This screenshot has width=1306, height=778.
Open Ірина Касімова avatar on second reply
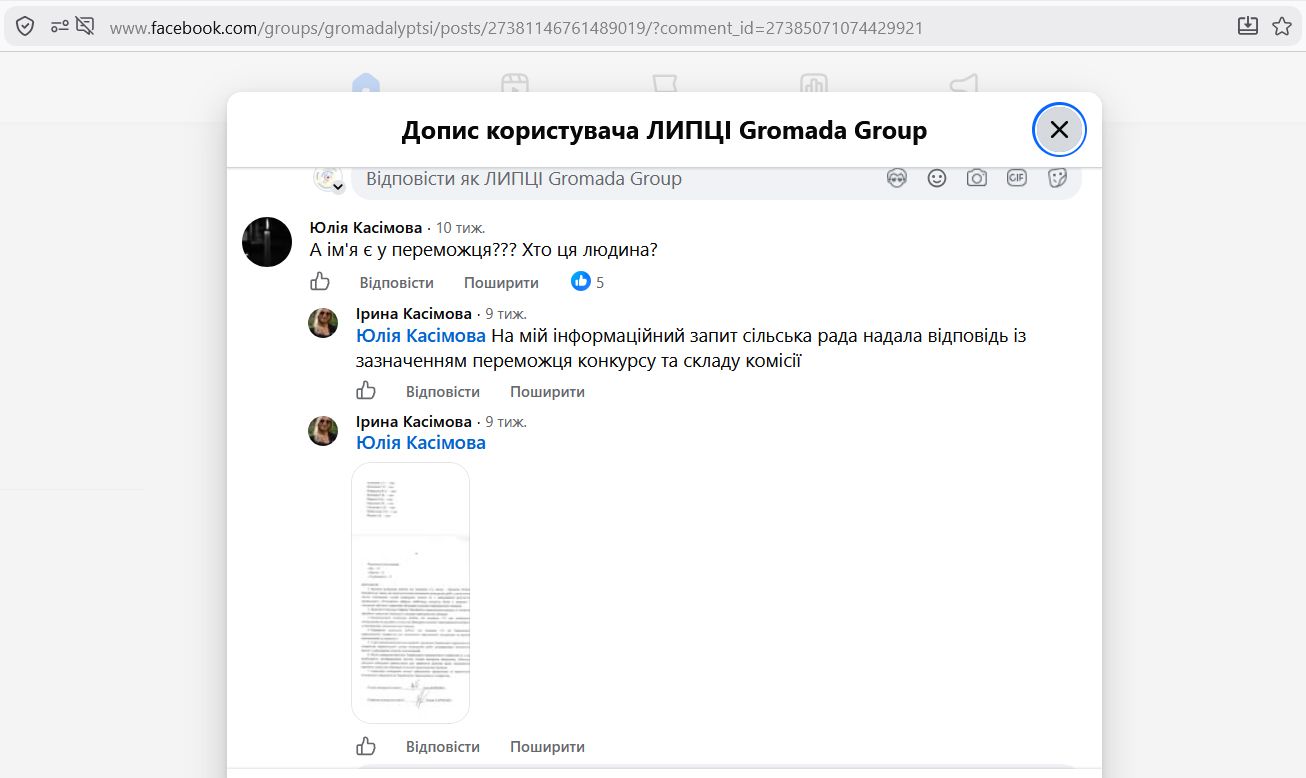[323, 431]
